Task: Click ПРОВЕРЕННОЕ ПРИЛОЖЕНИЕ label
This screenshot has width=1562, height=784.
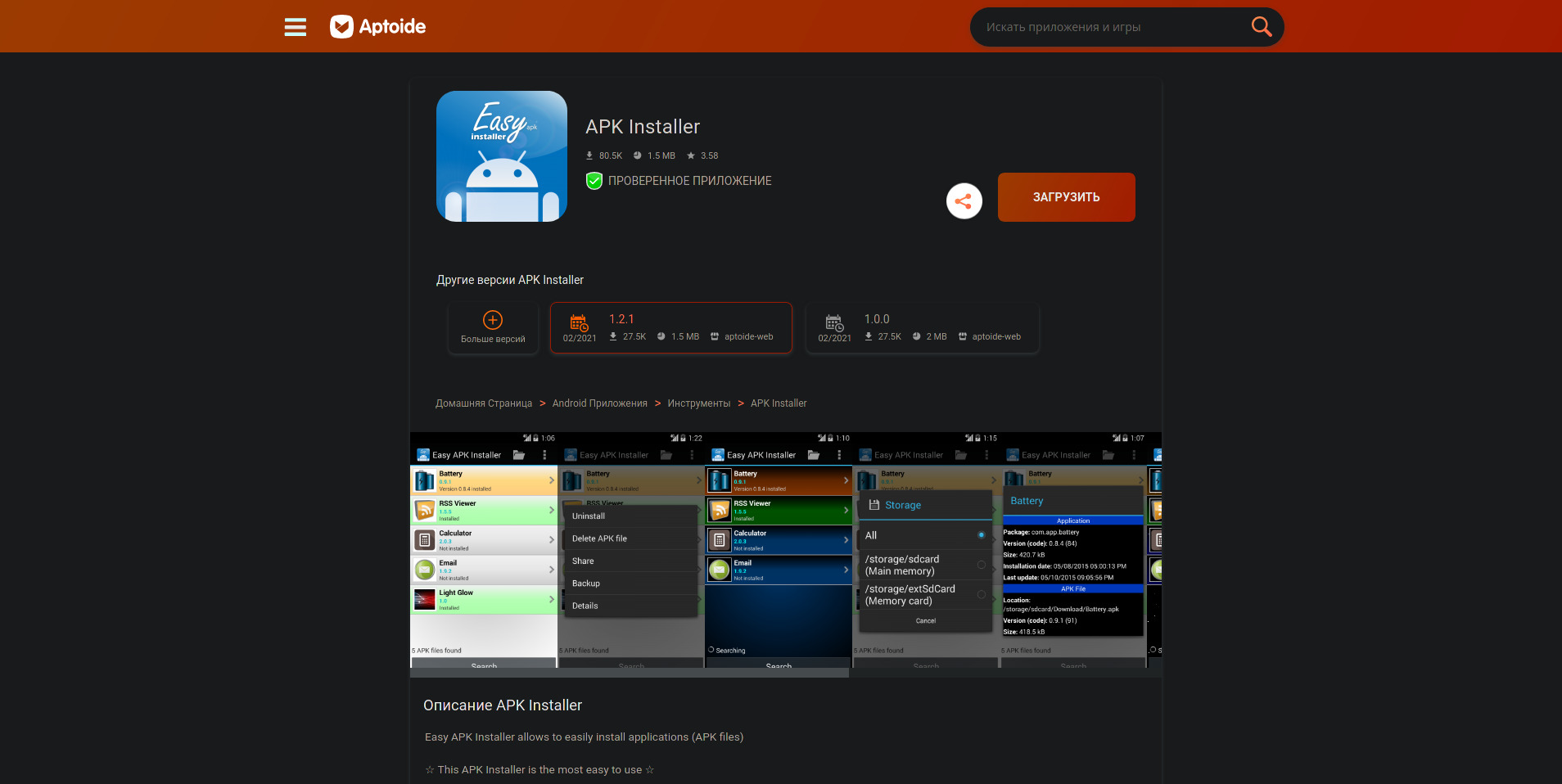Action: coord(690,181)
